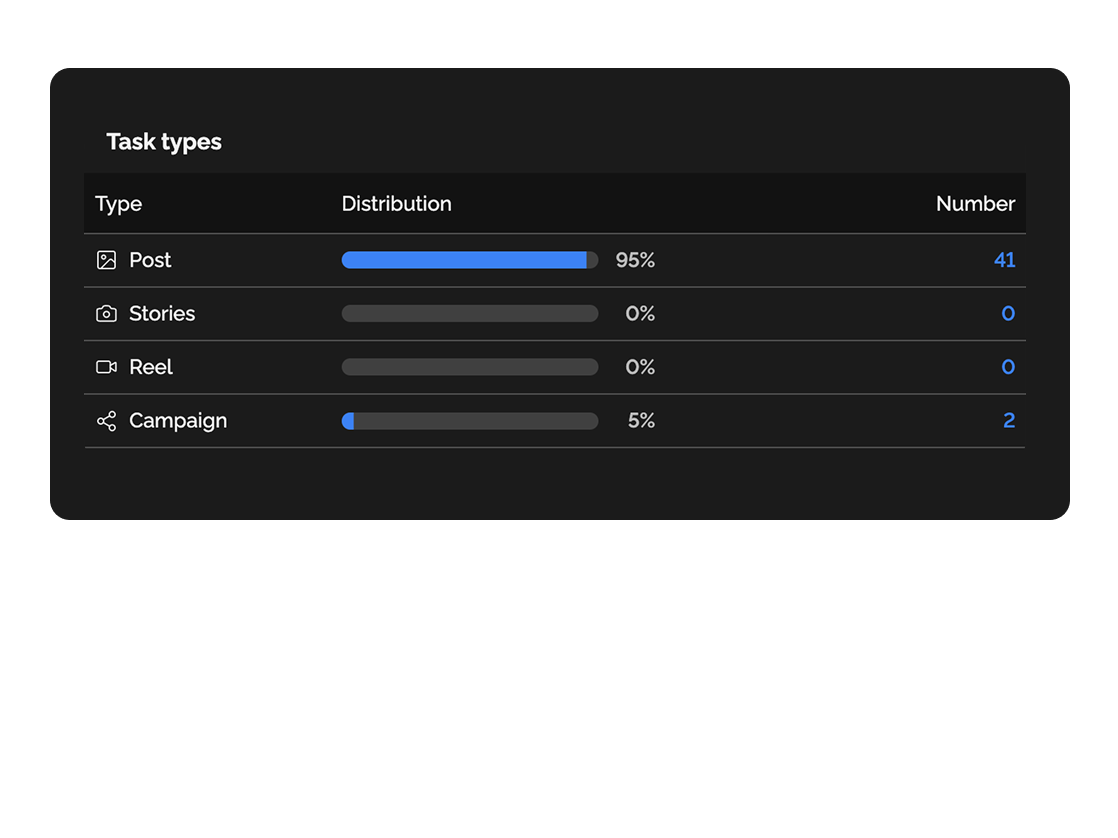
Task: Click the video icon next to Reel
Action: click(106, 367)
